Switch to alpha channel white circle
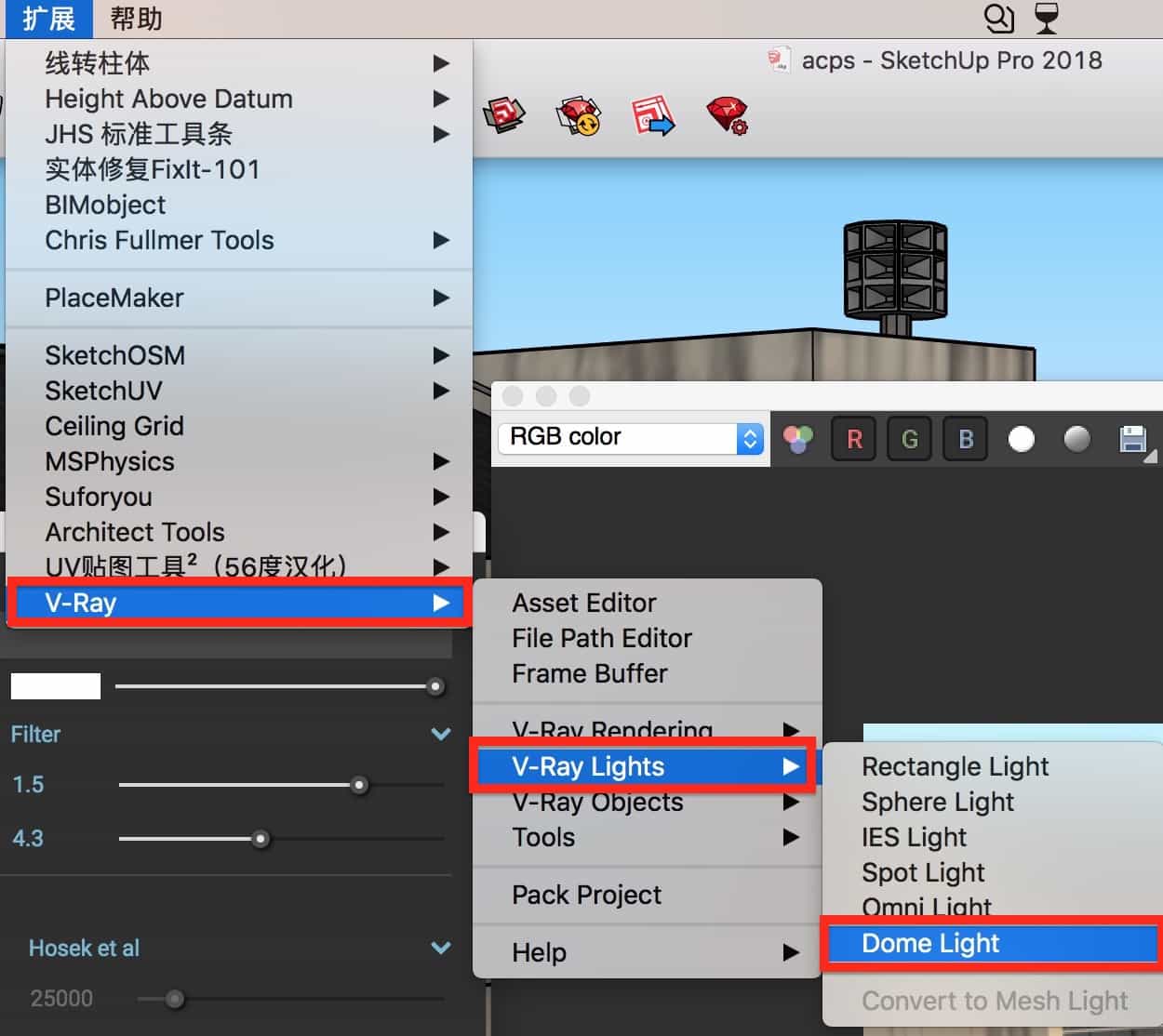Screen dimensions: 1163x1036 tap(1022, 438)
